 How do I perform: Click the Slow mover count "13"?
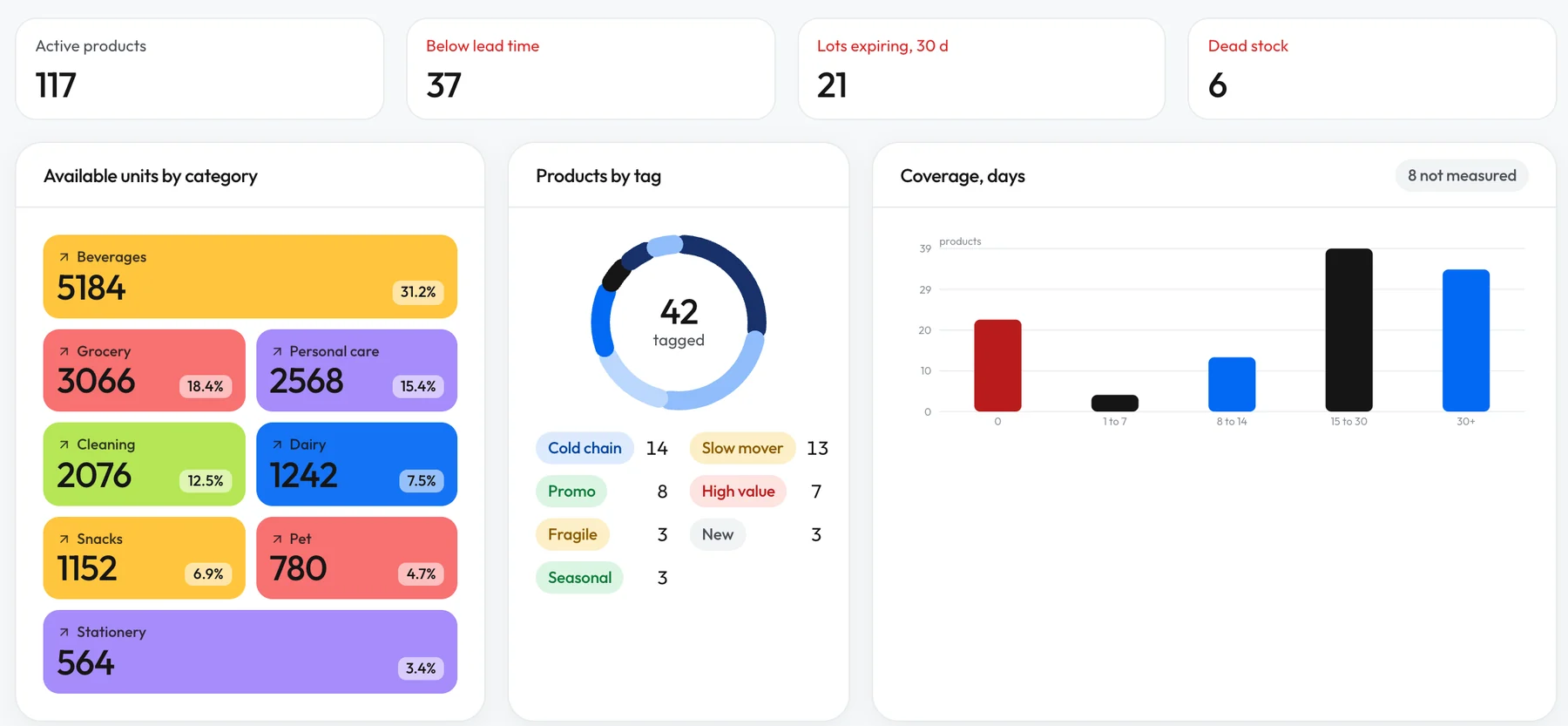coord(817,448)
